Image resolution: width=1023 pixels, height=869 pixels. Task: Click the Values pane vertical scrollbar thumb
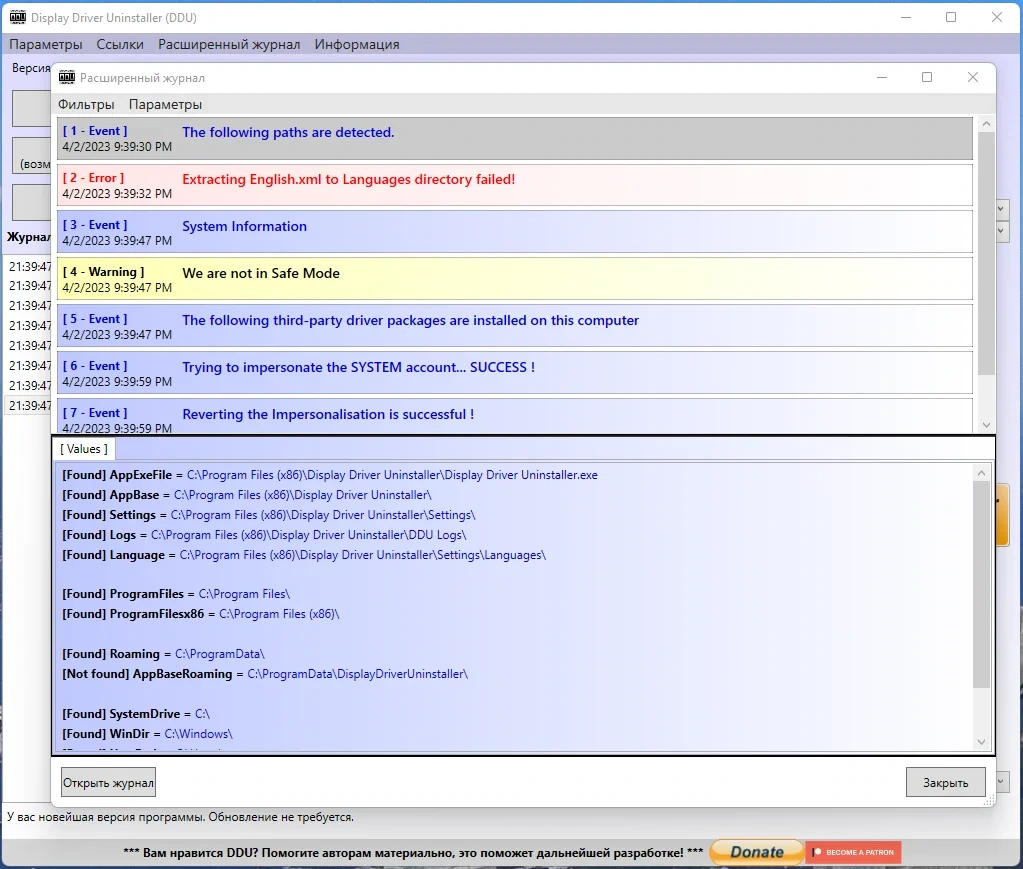(x=981, y=585)
